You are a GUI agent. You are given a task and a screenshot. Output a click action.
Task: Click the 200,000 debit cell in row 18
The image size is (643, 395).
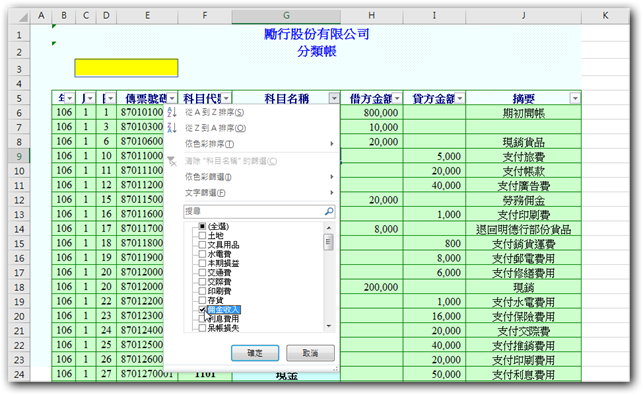tap(372, 287)
